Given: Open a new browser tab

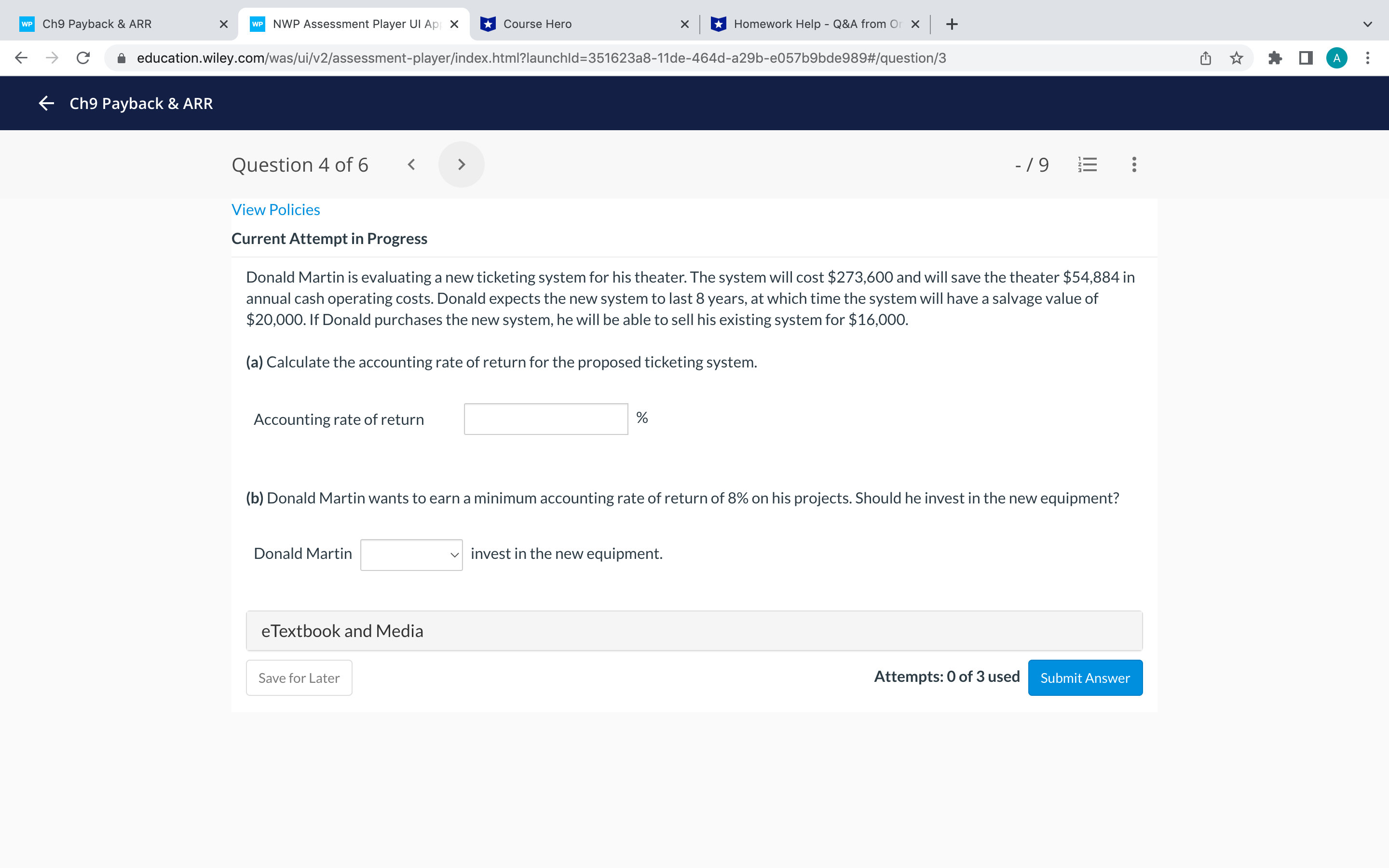Looking at the screenshot, I should (x=952, y=24).
